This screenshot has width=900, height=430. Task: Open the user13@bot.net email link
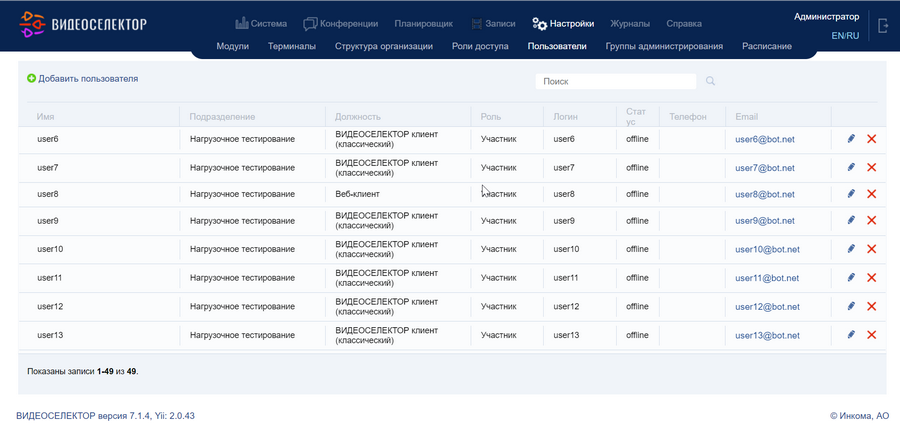click(x=767, y=335)
